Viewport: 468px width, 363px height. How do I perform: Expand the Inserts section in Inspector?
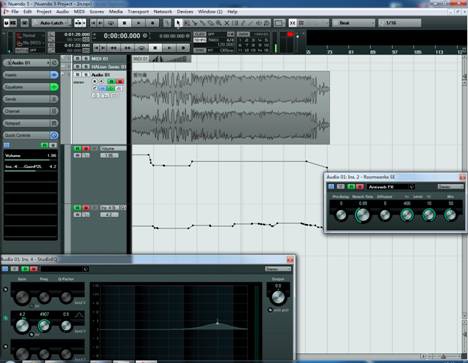26,75
